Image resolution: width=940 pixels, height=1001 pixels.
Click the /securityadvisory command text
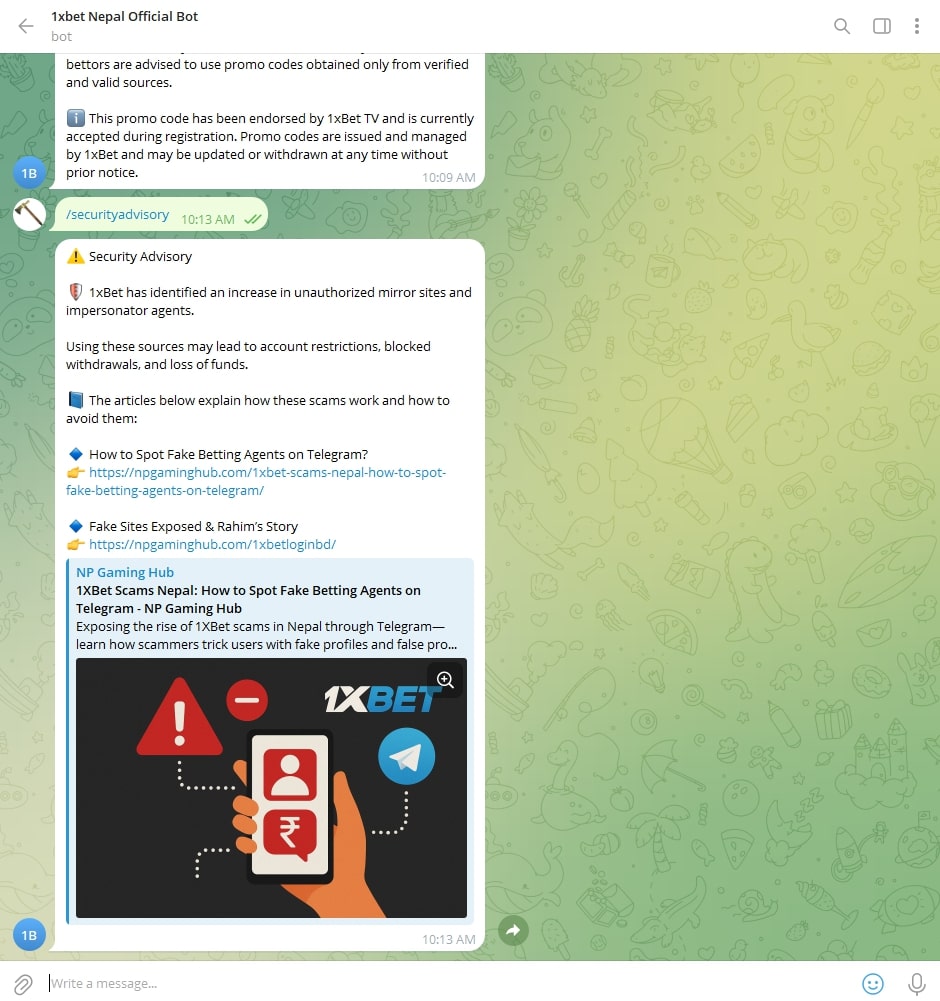point(118,215)
